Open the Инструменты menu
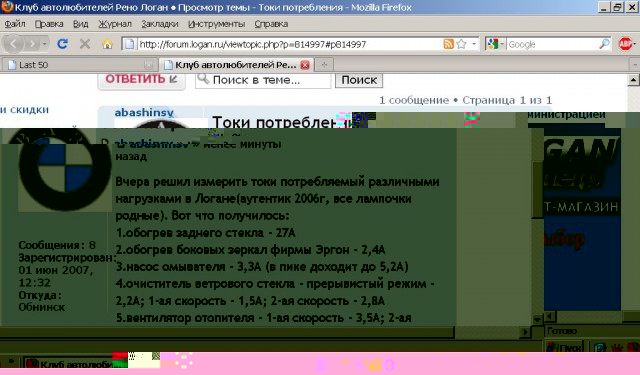This screenshot has height=375, width=640. coord(216,24)
